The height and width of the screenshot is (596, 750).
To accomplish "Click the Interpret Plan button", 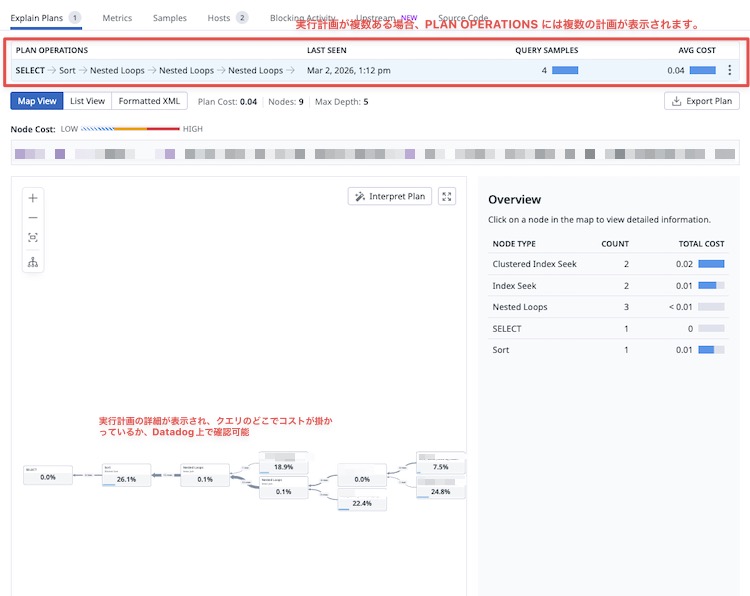I will (x=390, y=196).
